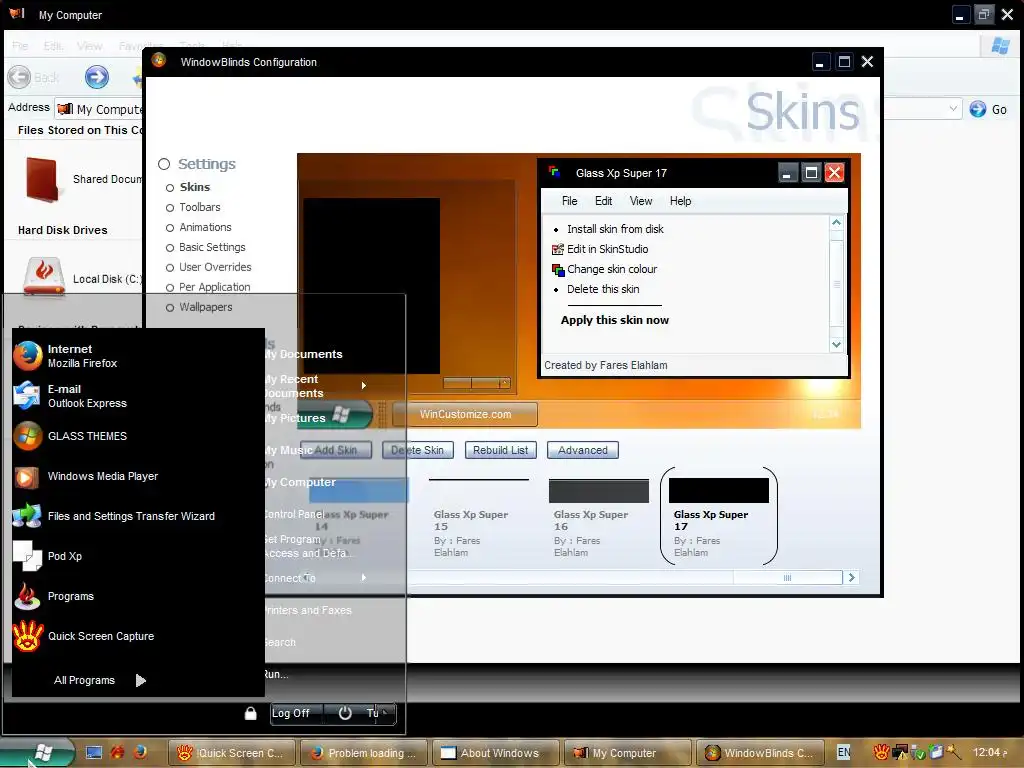Click Apply this skin now
This screenshot has height=768, width=1024.
click(615, 320)
